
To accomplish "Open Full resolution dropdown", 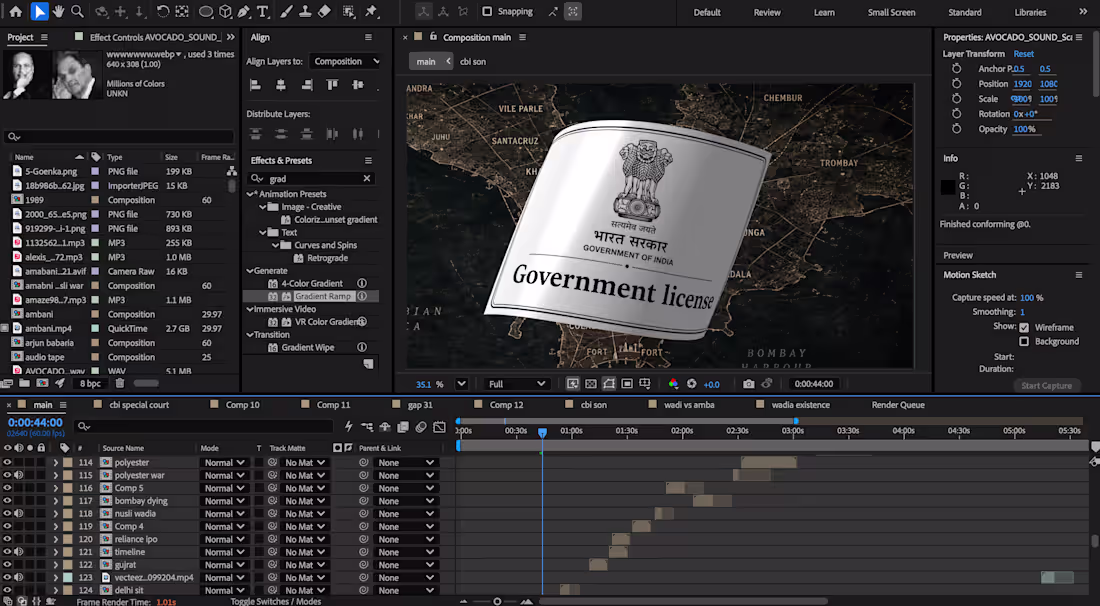I will (516, 384).
